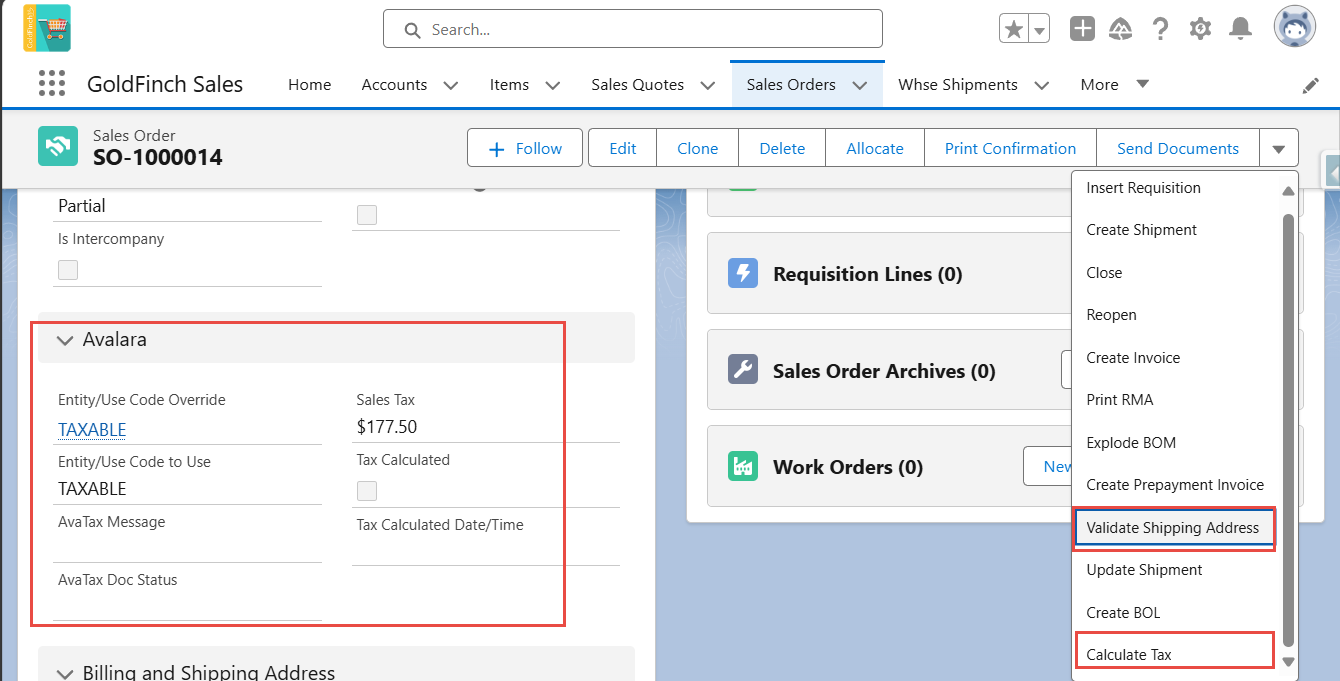The width and height of the screenshot is (1340, 681).
Task: Open the Global Actions plus icon
Action: pos(1082,29)
